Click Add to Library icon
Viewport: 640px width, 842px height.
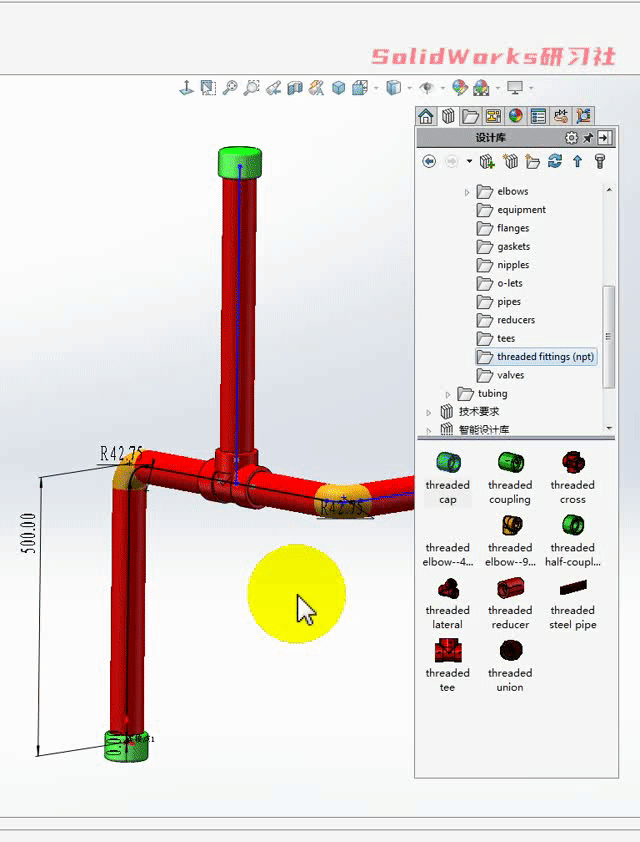487,161
